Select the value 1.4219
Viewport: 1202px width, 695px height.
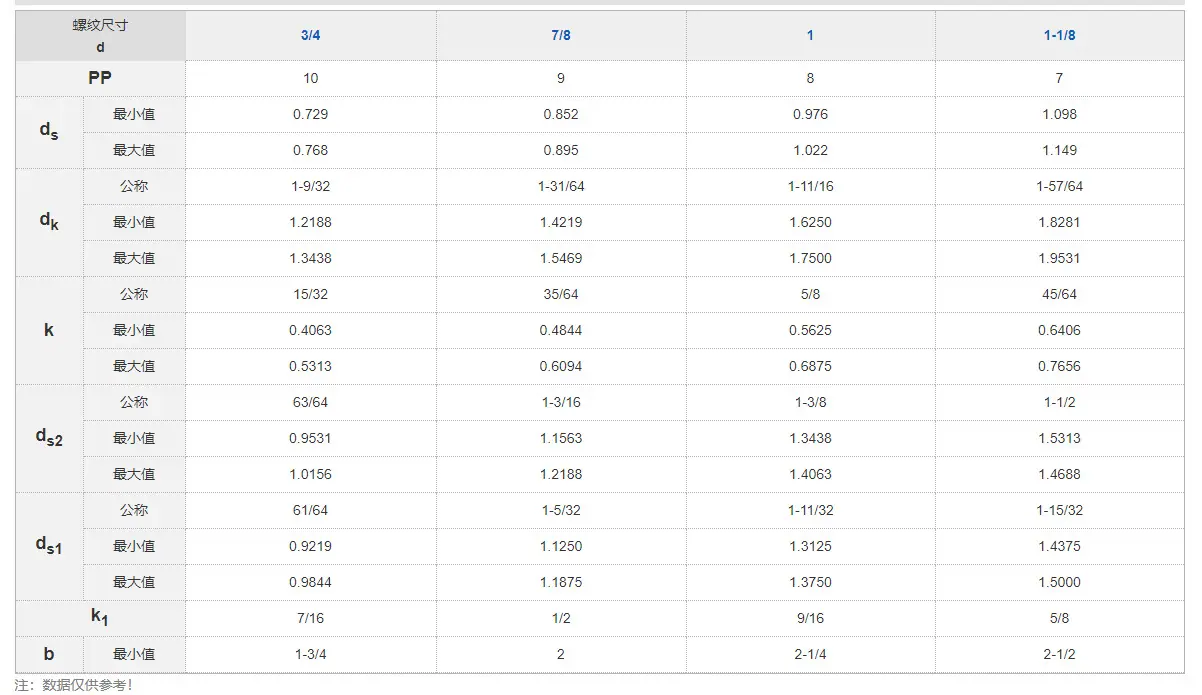tap(561, 222)
